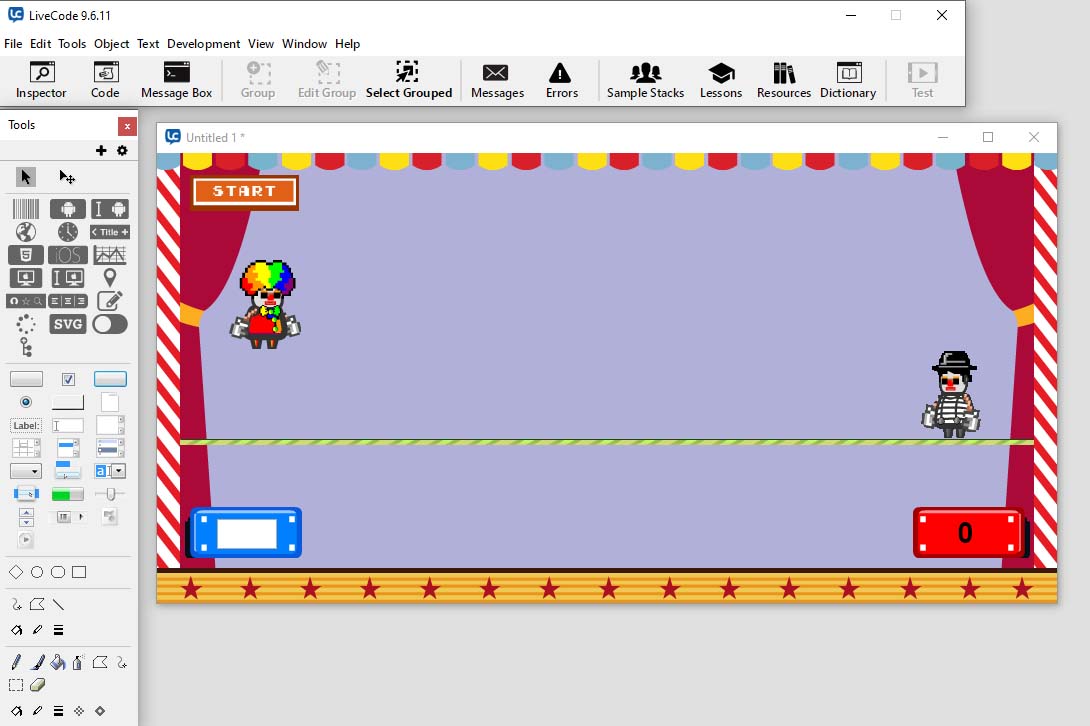1090x726 pixels.
Task: Click the Inspector toolbar icon
Action: (x=41, y=80)
